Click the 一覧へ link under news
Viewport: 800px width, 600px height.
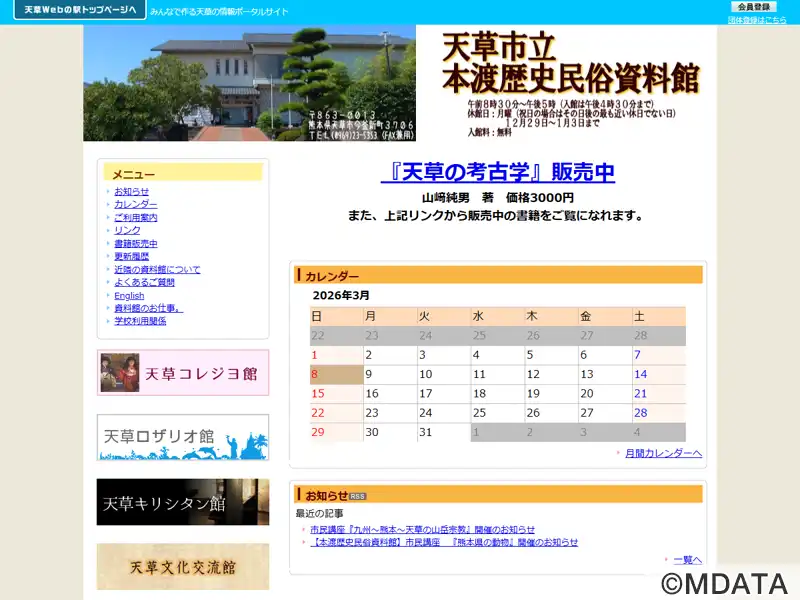click(x=687, y=560)
